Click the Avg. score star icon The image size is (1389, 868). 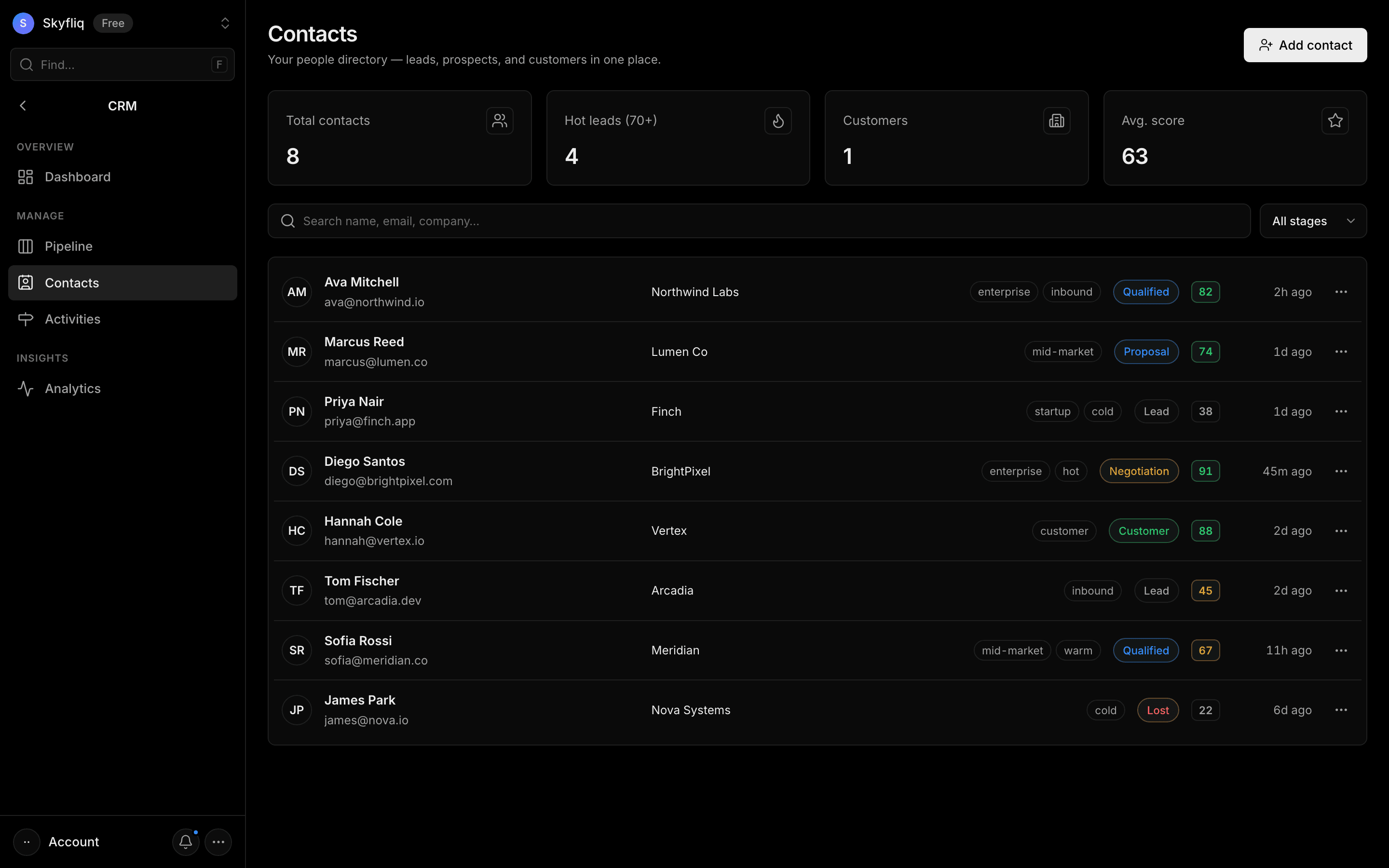click(1335, 121)
